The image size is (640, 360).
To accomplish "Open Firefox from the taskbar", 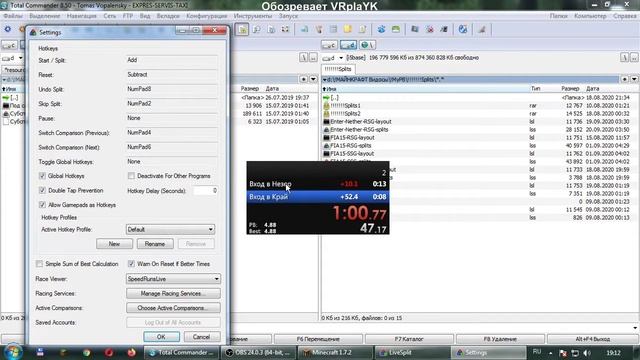I will pos(131,353).
